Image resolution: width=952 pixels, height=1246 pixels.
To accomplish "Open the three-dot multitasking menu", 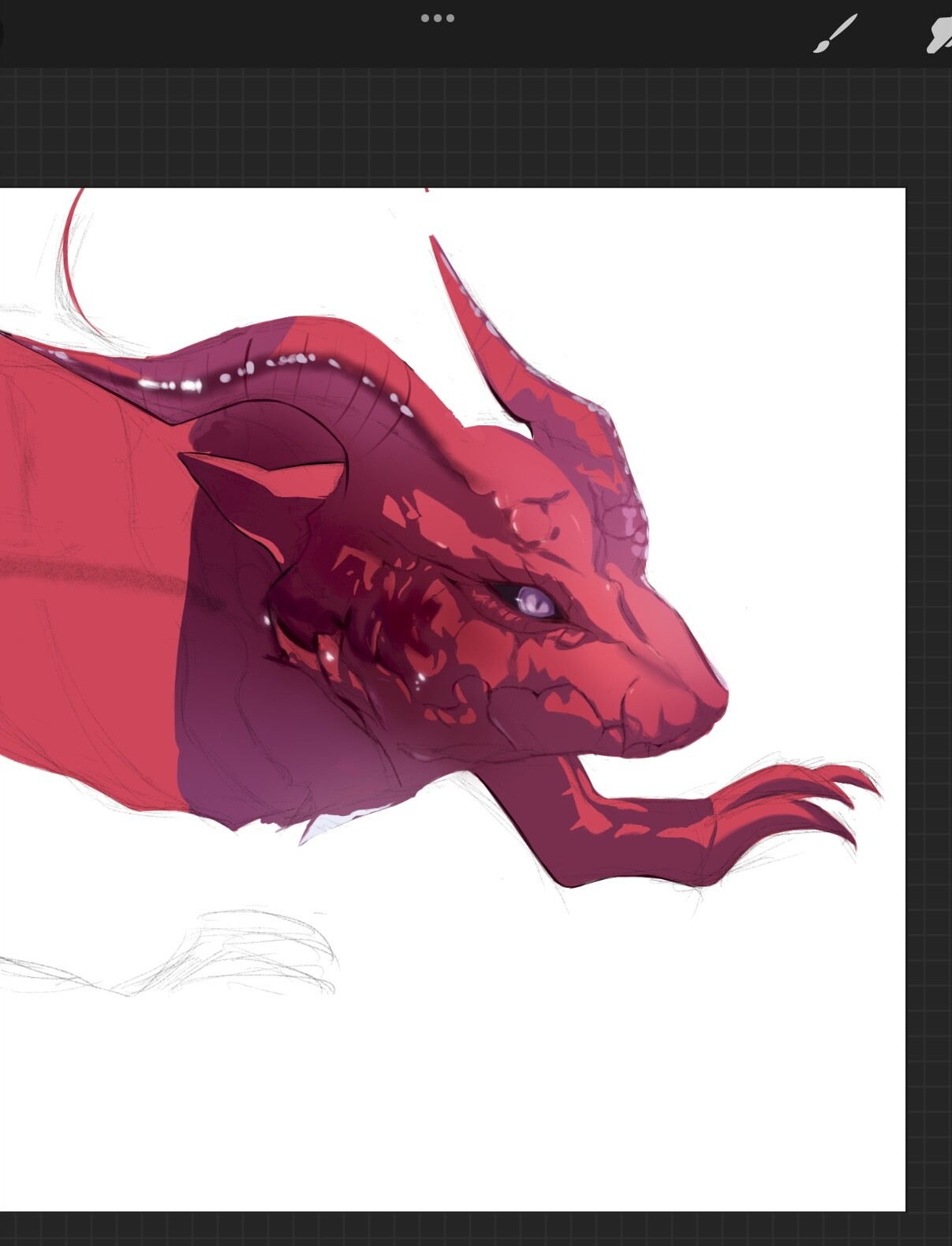I will 438,18.
